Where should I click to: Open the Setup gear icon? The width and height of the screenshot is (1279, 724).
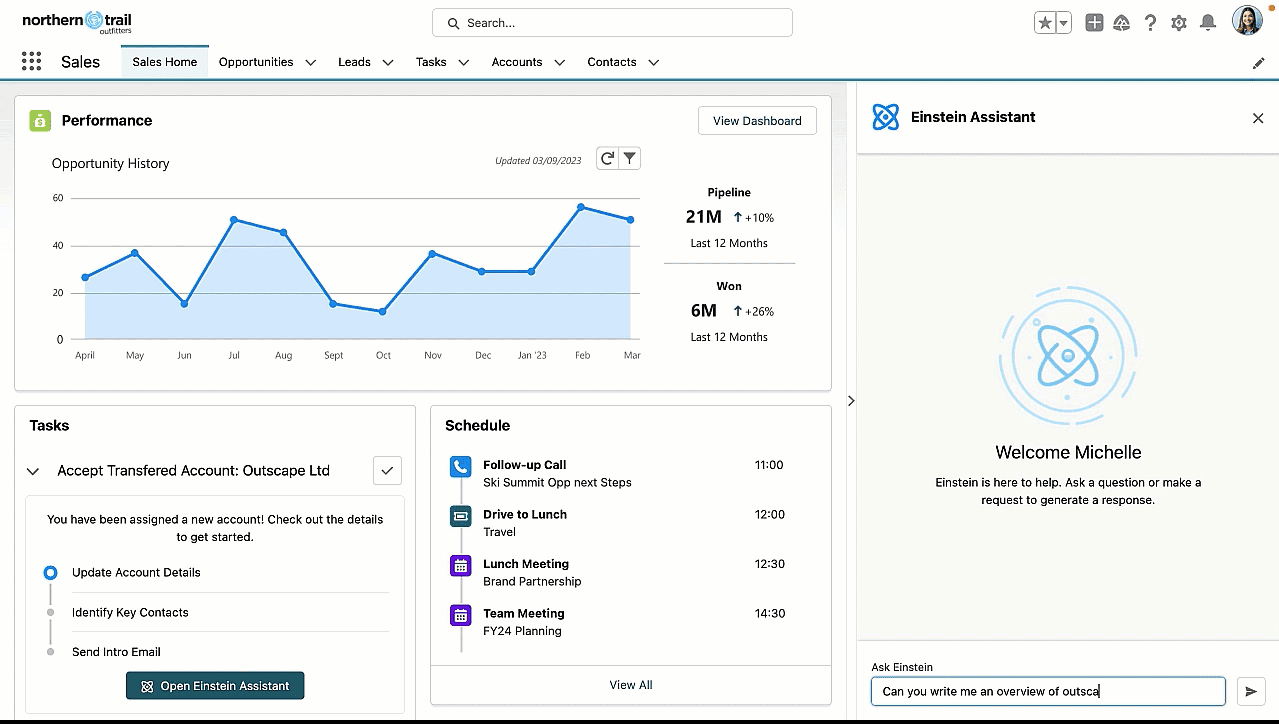(x=1178, y=21)
